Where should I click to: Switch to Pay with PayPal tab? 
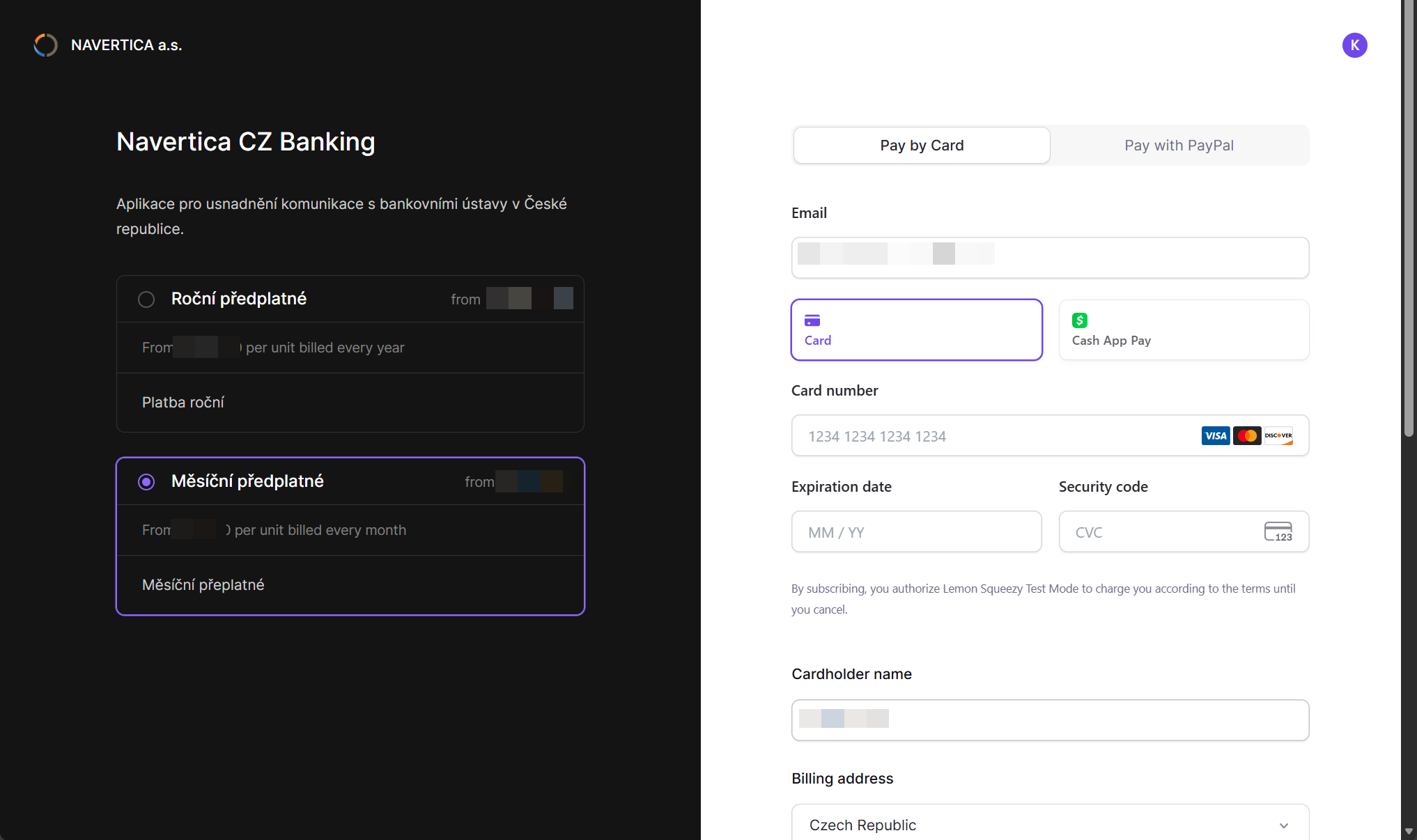tap(1179, 146)
